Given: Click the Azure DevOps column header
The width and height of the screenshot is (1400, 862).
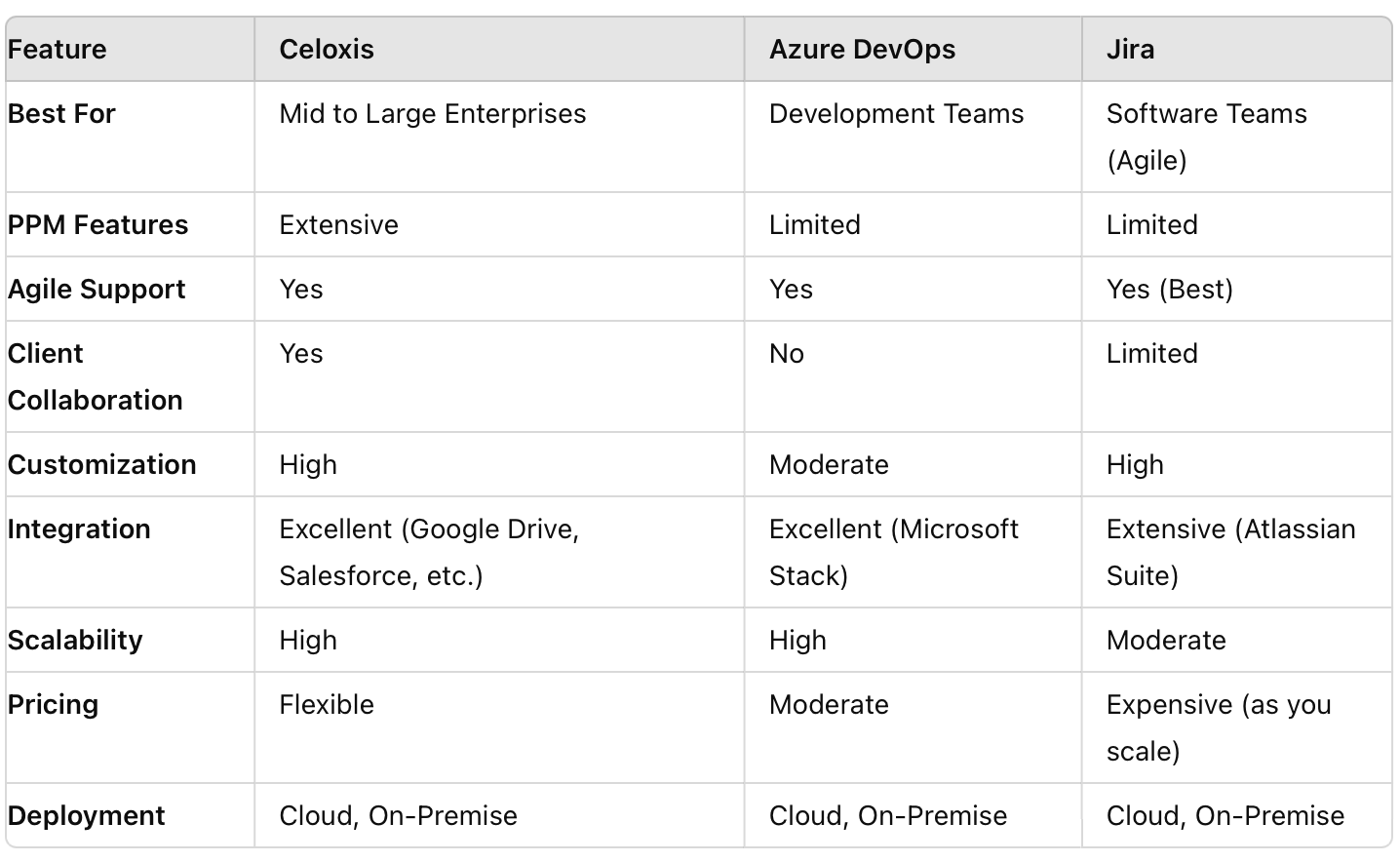Looking at the screenshot, I should click(862, 50).
